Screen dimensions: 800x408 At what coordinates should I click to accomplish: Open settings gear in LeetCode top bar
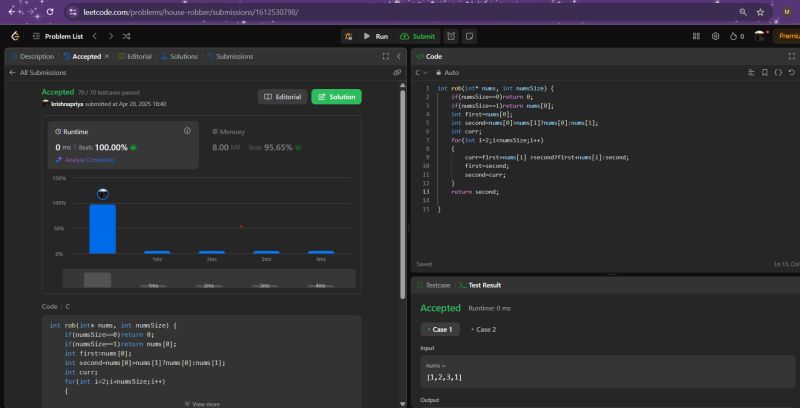point(715,36)
